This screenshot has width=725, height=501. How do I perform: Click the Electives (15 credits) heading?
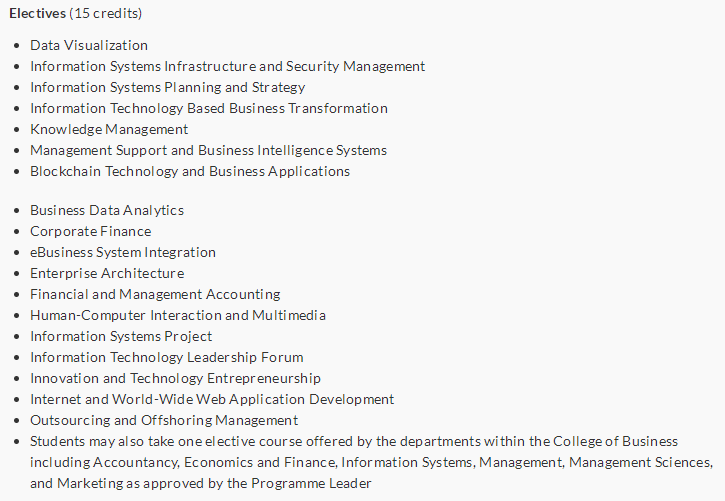point(75,13)
